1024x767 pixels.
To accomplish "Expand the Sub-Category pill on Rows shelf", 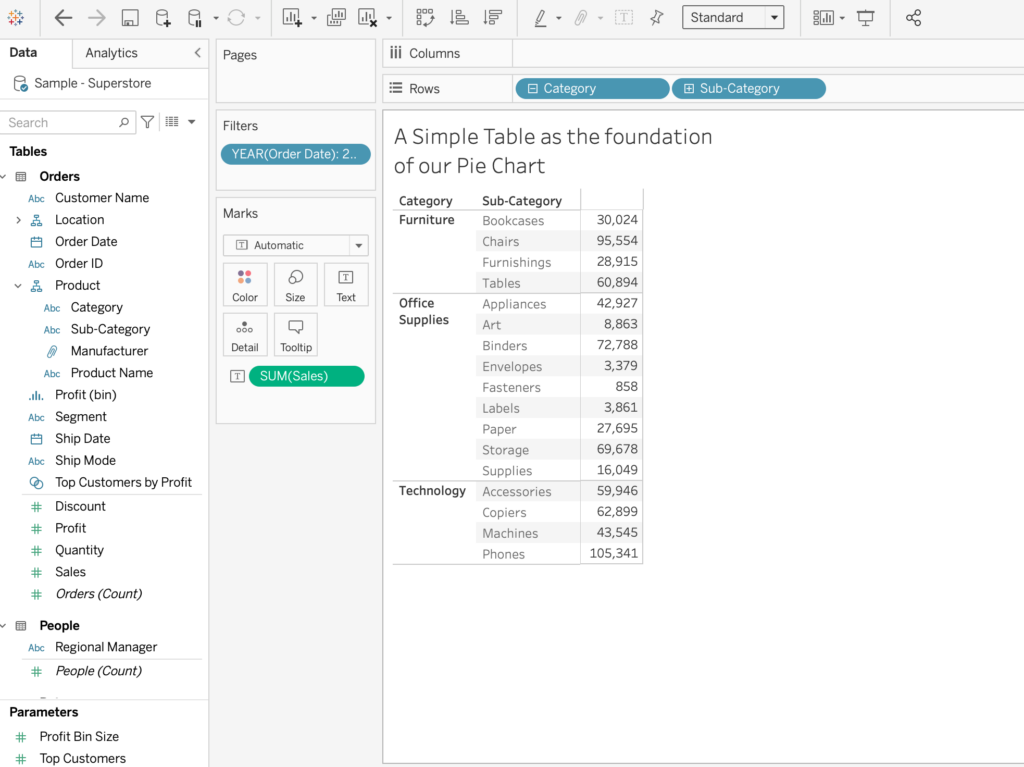I will coord(689,89).
